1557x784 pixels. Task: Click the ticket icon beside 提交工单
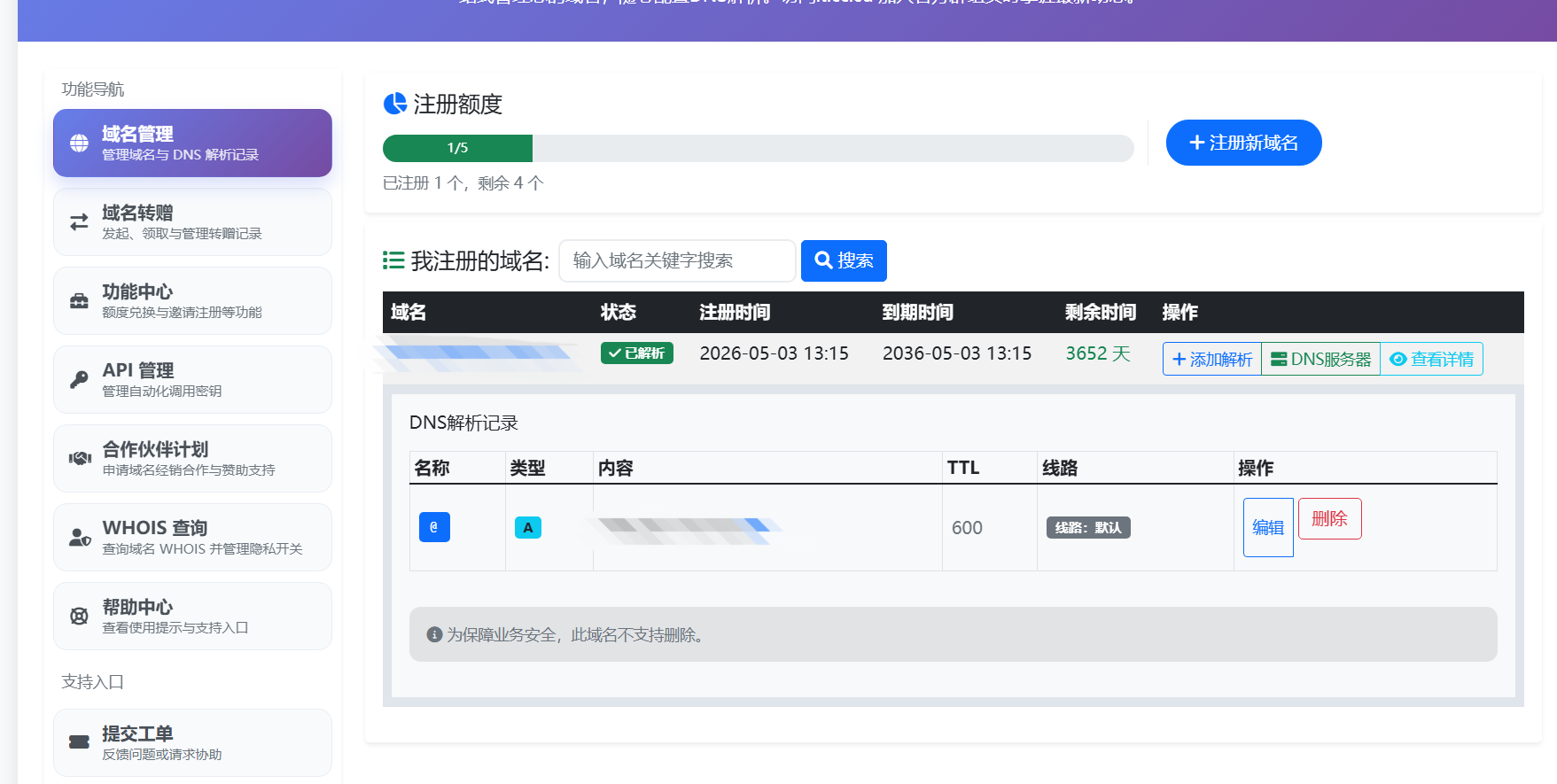pos(79,742)
